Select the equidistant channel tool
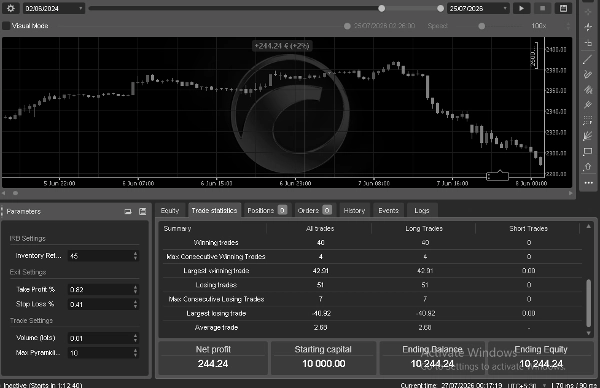This screenshot has height=388, width=600. coord(588,90)
